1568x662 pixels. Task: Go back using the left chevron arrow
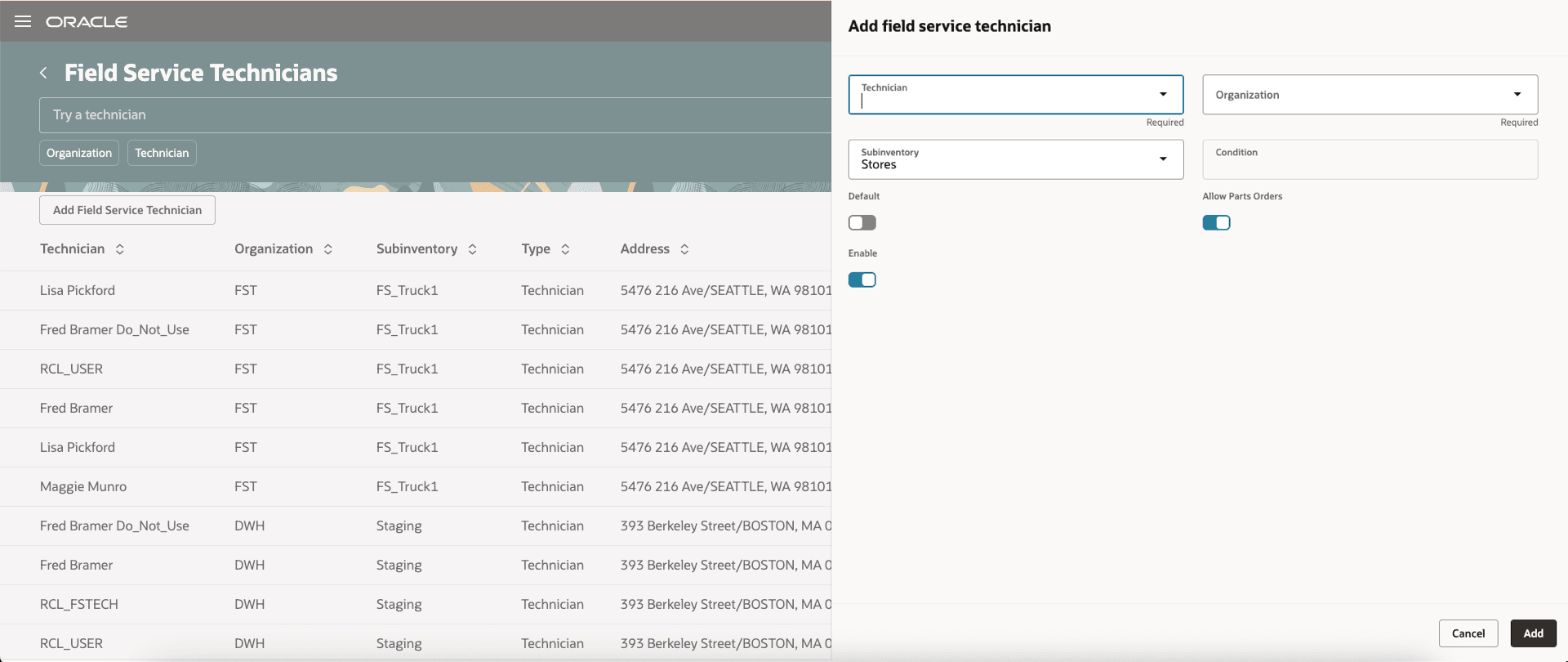43,73
